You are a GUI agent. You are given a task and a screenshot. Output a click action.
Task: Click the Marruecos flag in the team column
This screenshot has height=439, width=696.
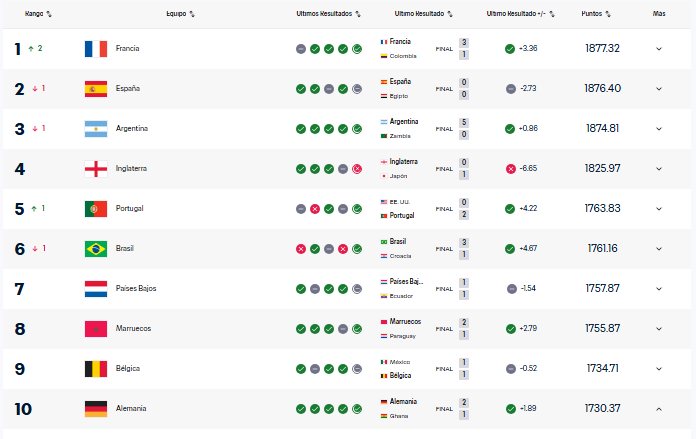[96, 329]
